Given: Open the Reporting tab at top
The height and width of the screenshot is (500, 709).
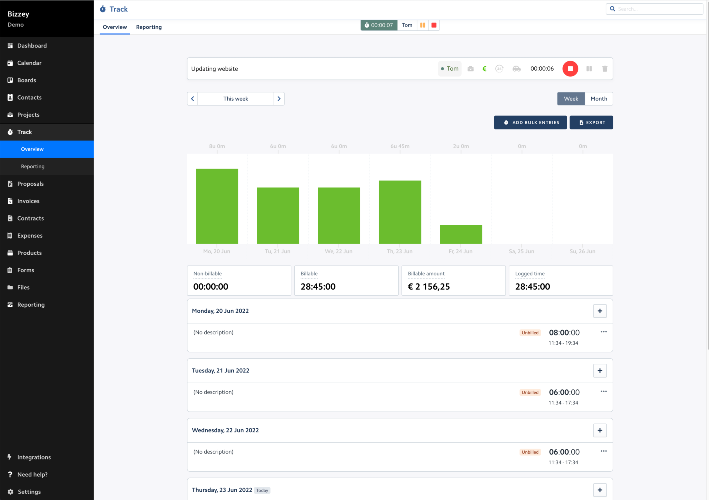Looking at the screenshot, I should (x=149, y=27).
